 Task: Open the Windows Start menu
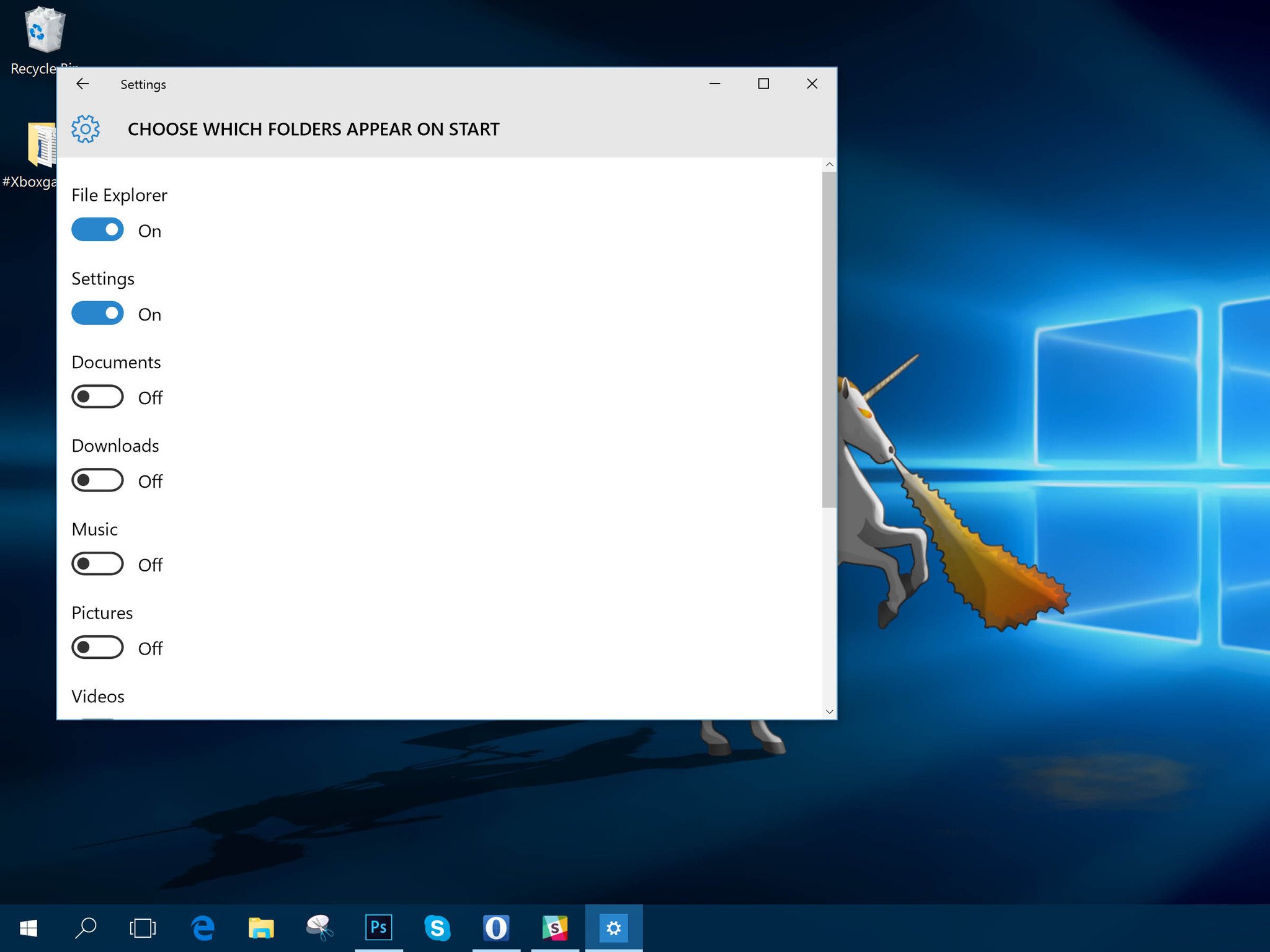coord(29,928)
